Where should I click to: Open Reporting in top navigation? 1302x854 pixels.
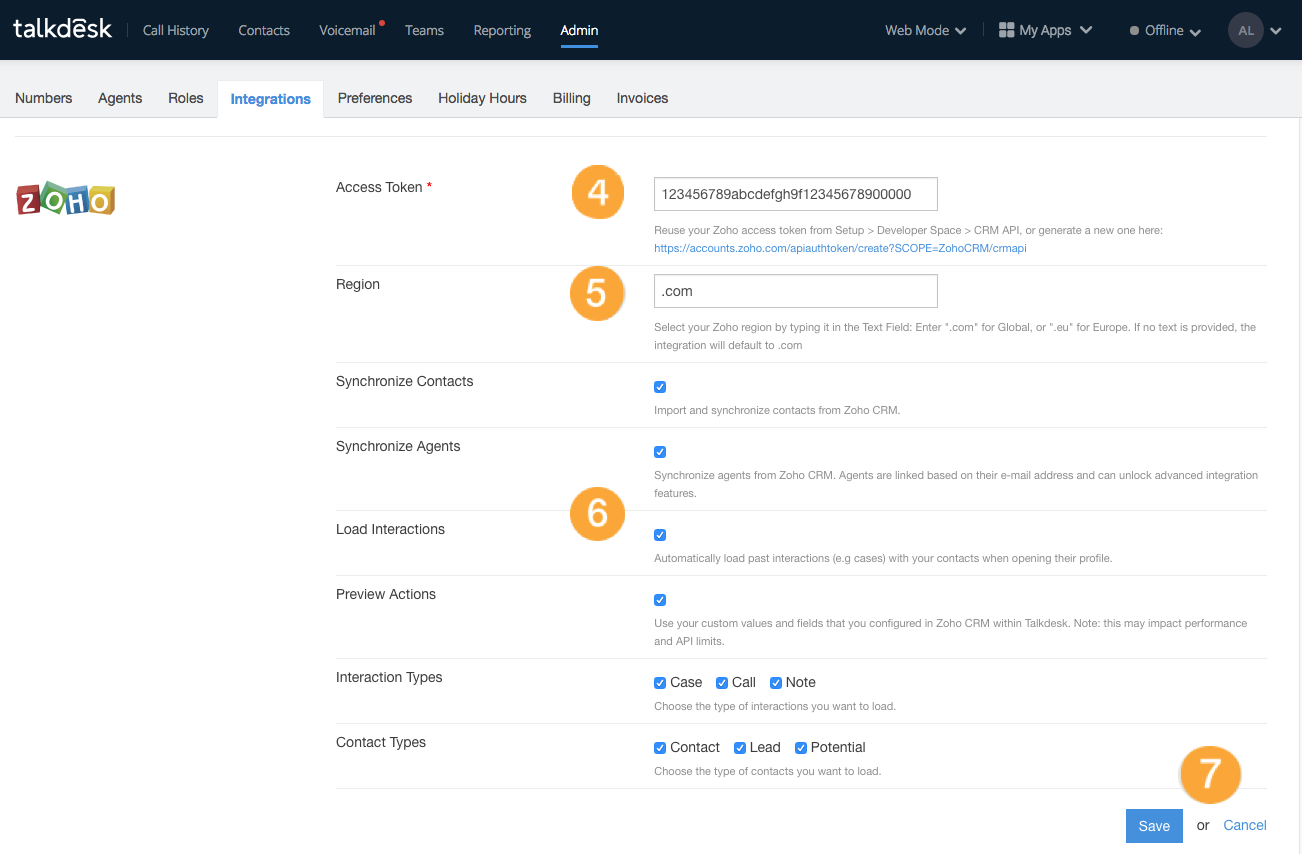click(502, 30)
